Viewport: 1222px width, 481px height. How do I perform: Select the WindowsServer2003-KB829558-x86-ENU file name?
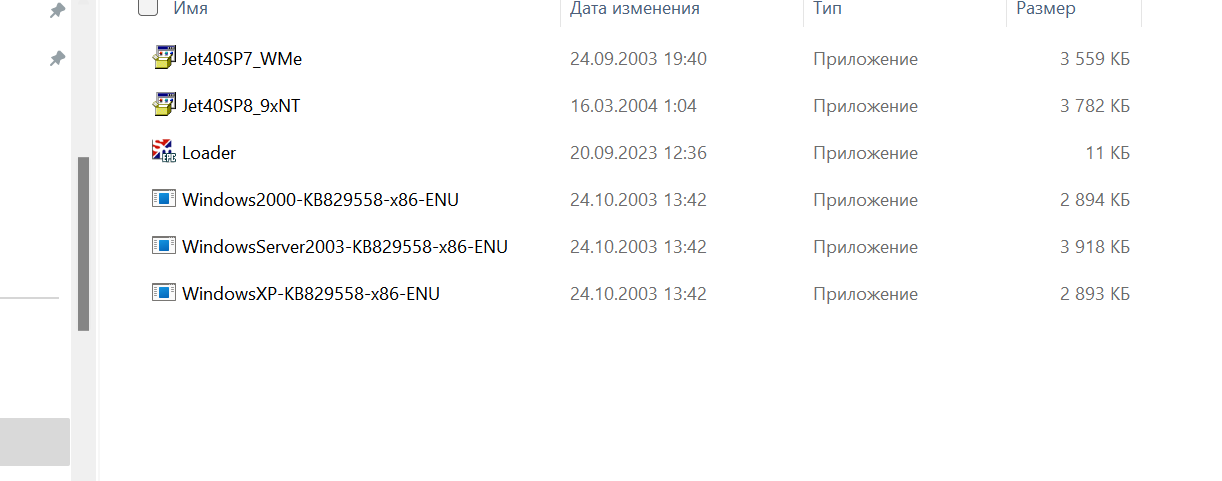point(345,247)
